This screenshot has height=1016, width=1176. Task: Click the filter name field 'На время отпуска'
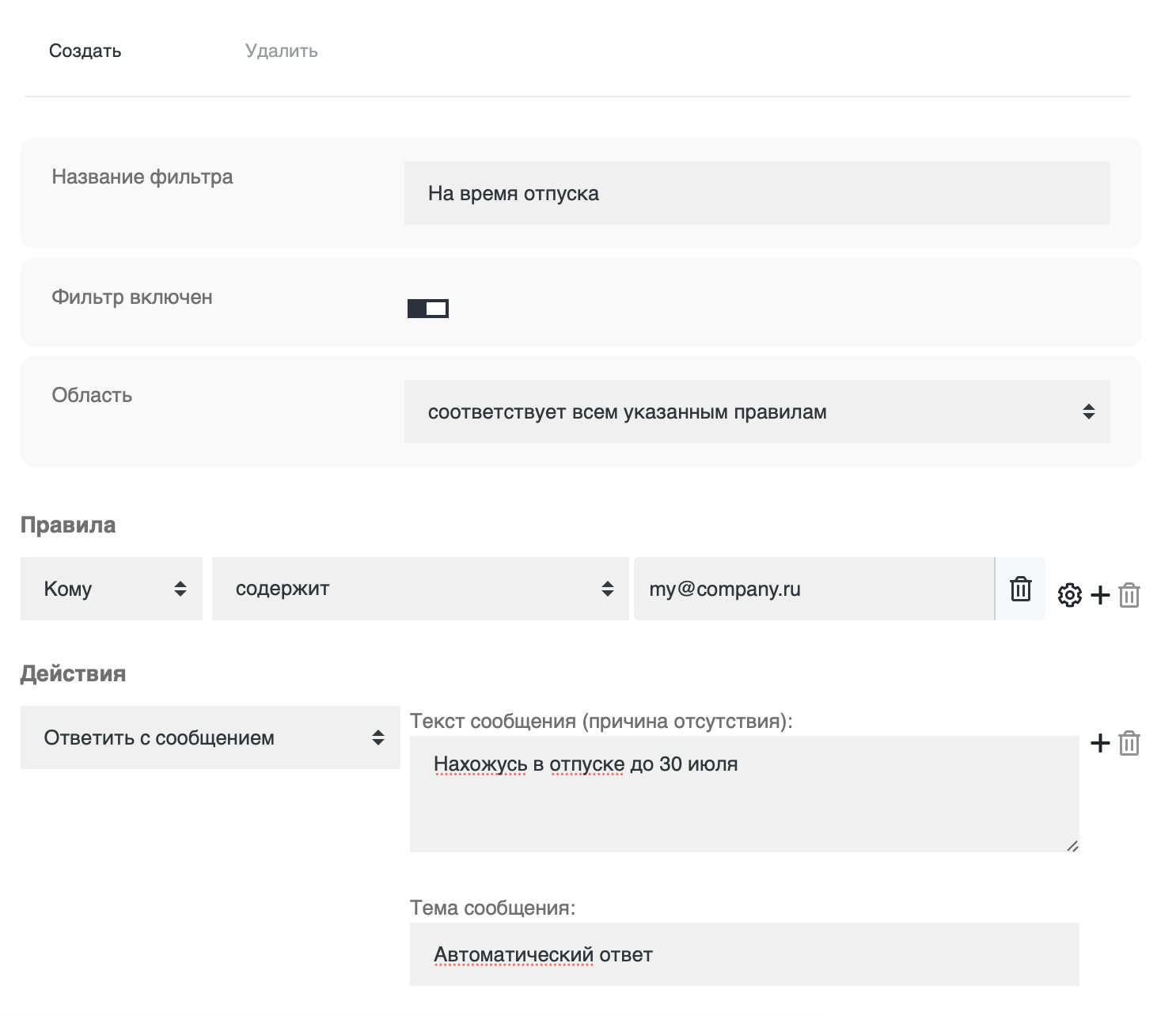[x=757, y=194]
